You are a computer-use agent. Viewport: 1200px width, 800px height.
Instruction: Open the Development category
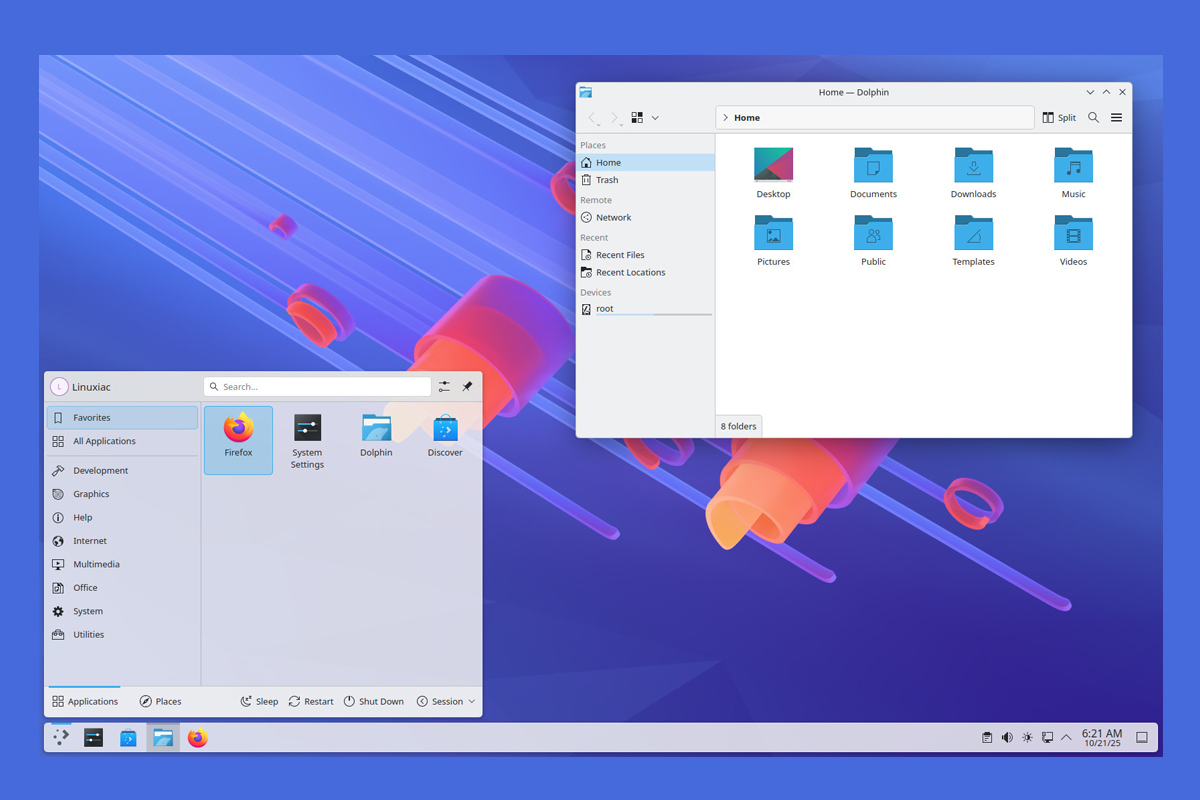click(122, 470)
